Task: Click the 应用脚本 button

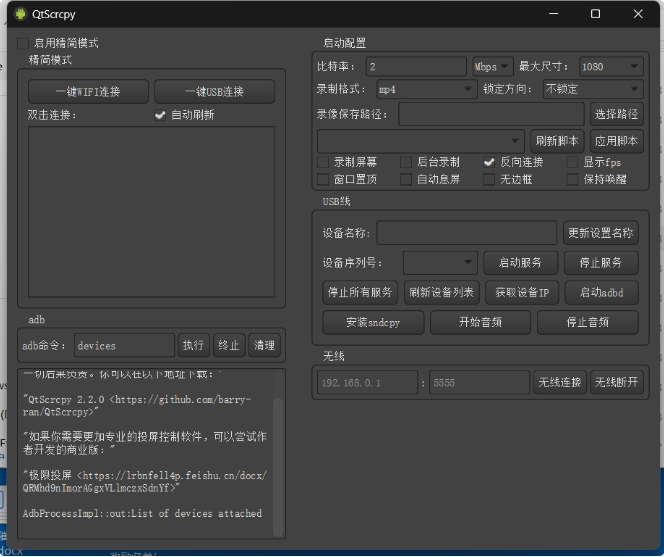Action: point(617,141)
